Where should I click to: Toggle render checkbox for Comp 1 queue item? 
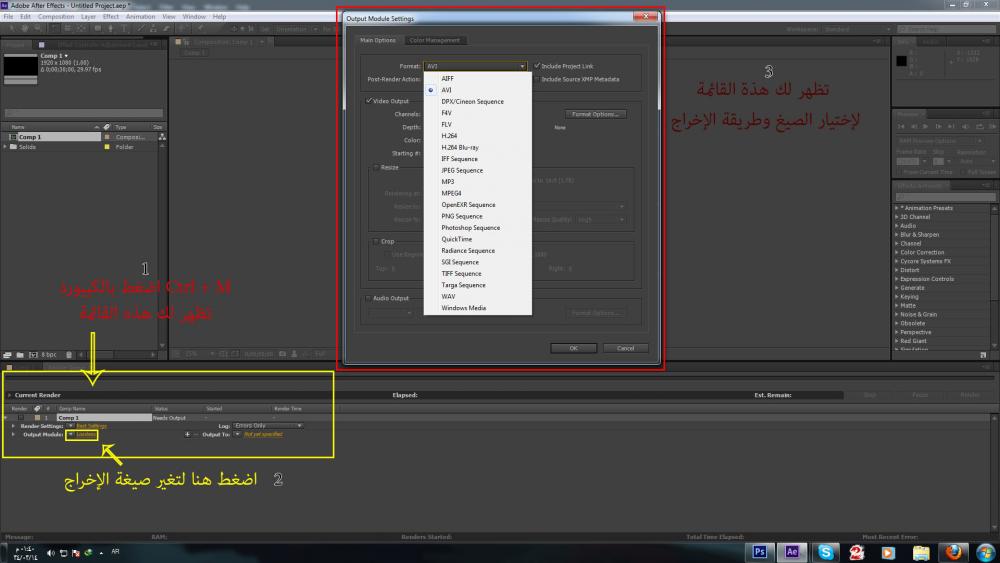click(21, 418)
